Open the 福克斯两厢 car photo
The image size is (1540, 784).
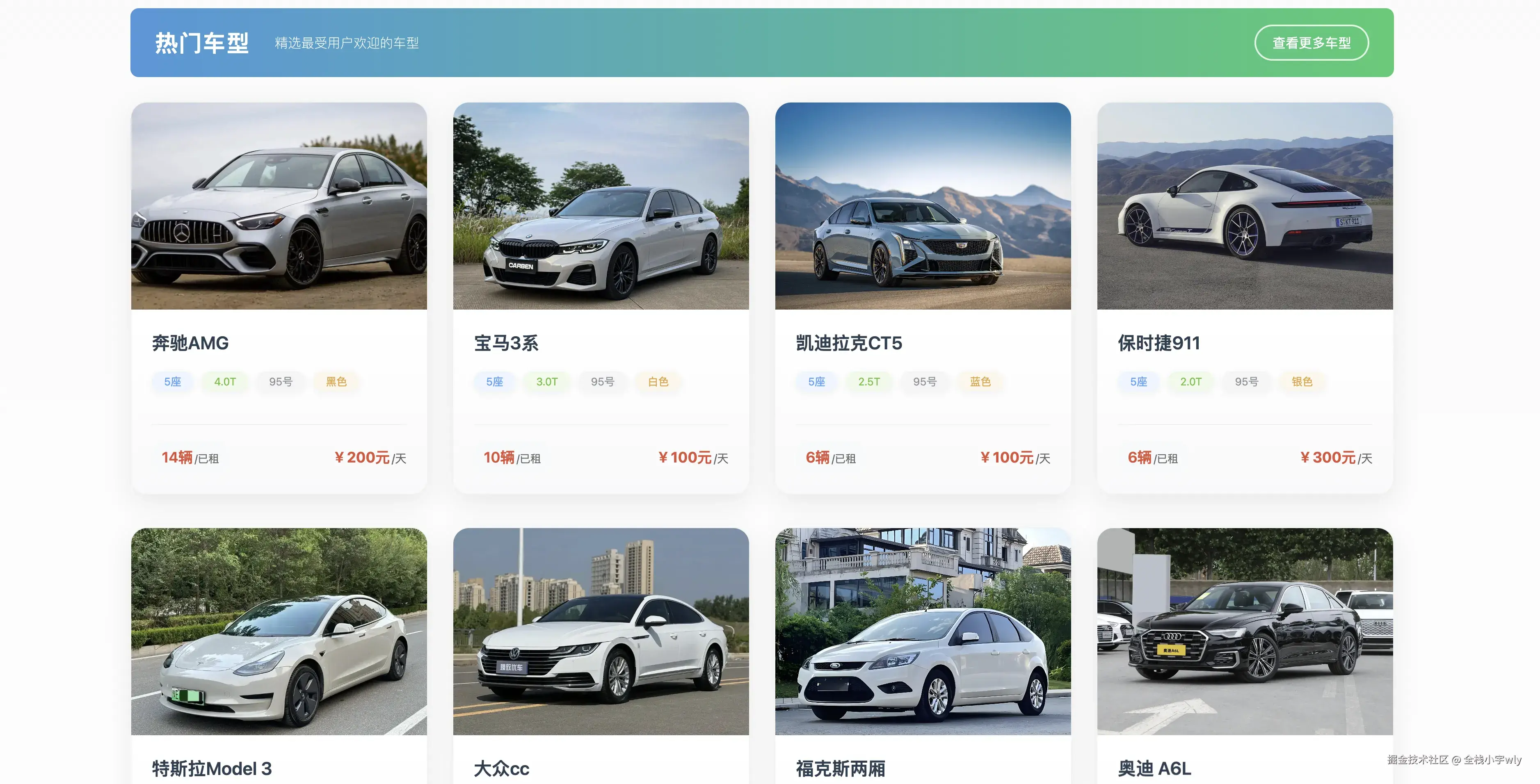(923, 631)
